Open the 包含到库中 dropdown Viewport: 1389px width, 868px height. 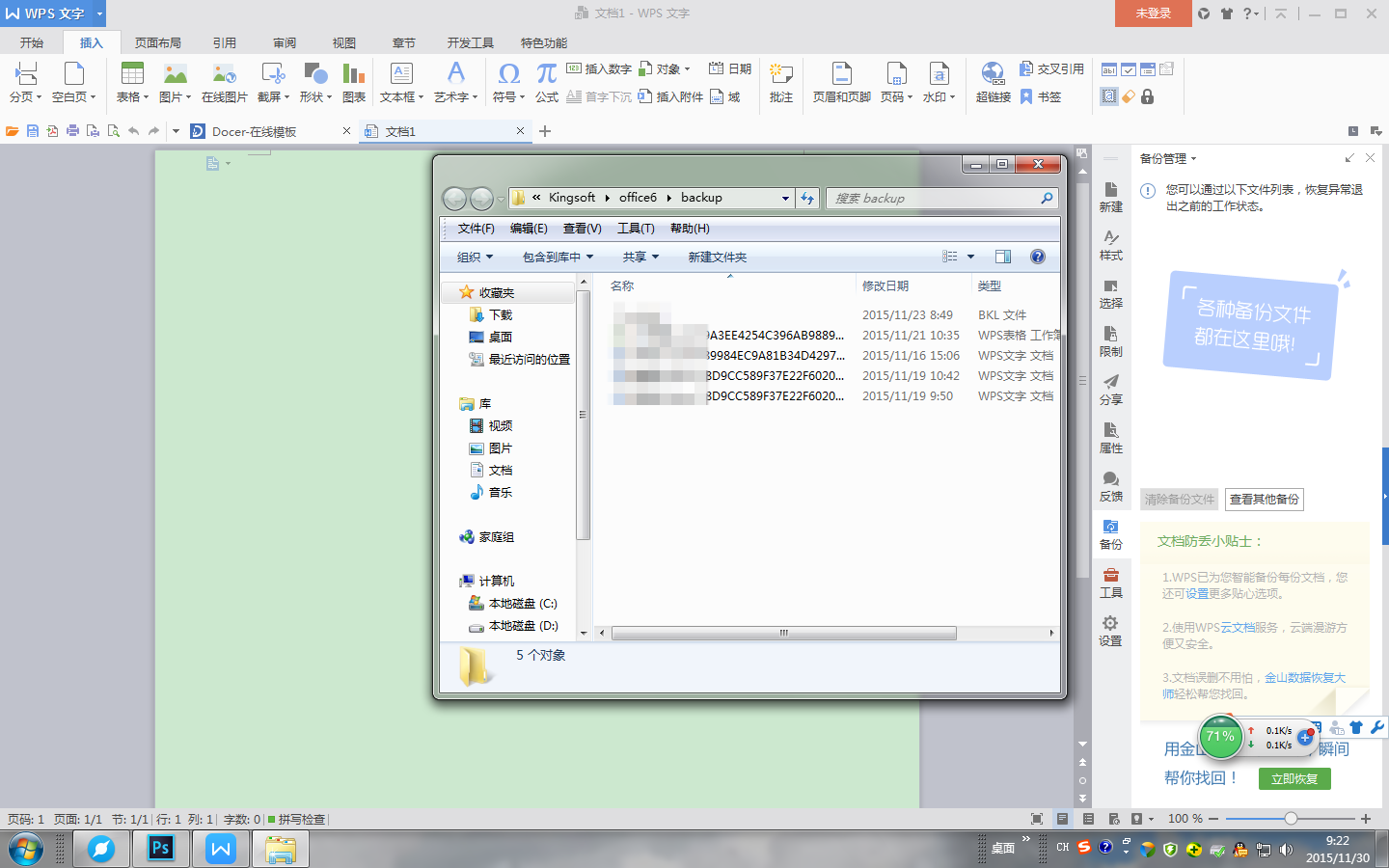(x=558, y=257)
